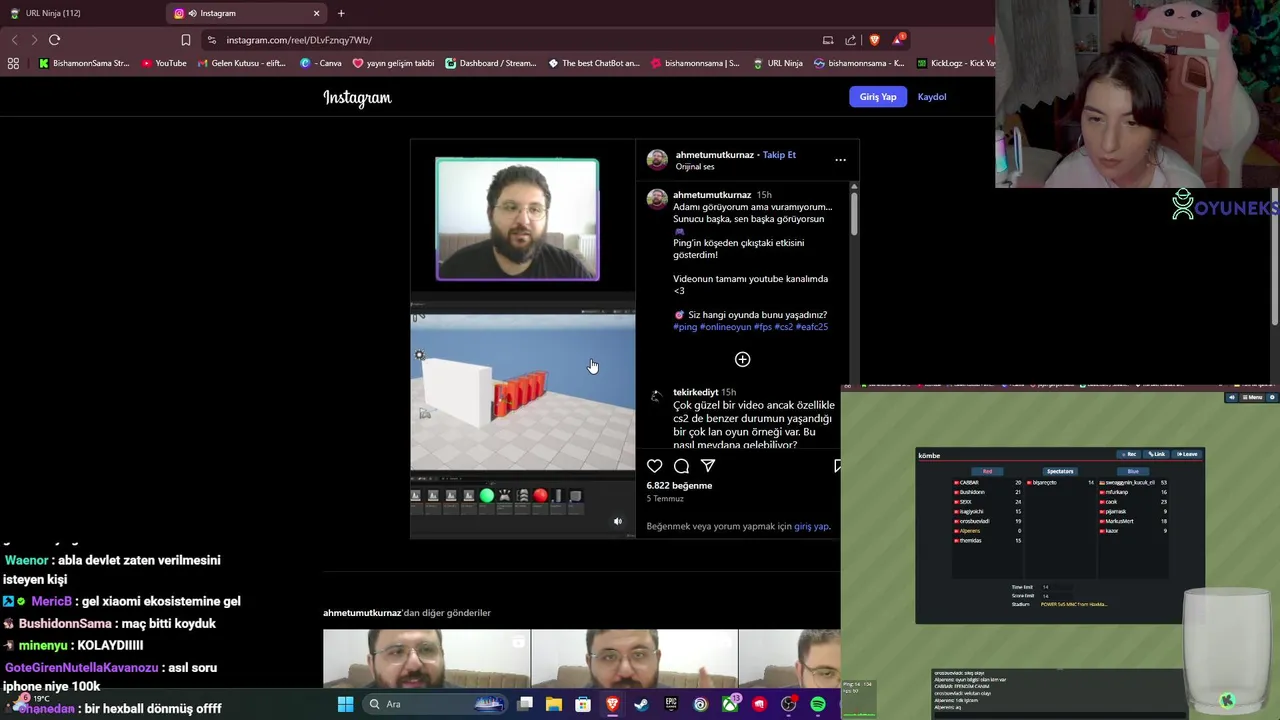Click the giriş yap link under likes
The height and width of the screenshot is (720, 1280).
point(811,526)
